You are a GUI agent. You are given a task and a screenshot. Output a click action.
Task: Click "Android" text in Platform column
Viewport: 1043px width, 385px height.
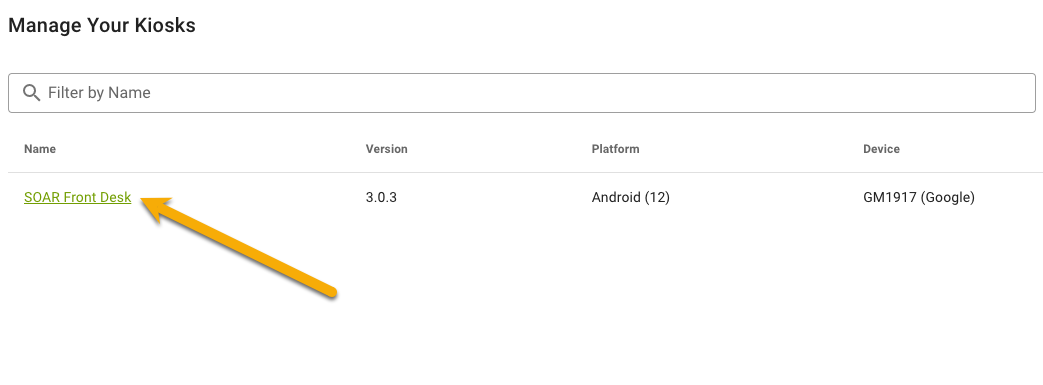click(616, 197)
